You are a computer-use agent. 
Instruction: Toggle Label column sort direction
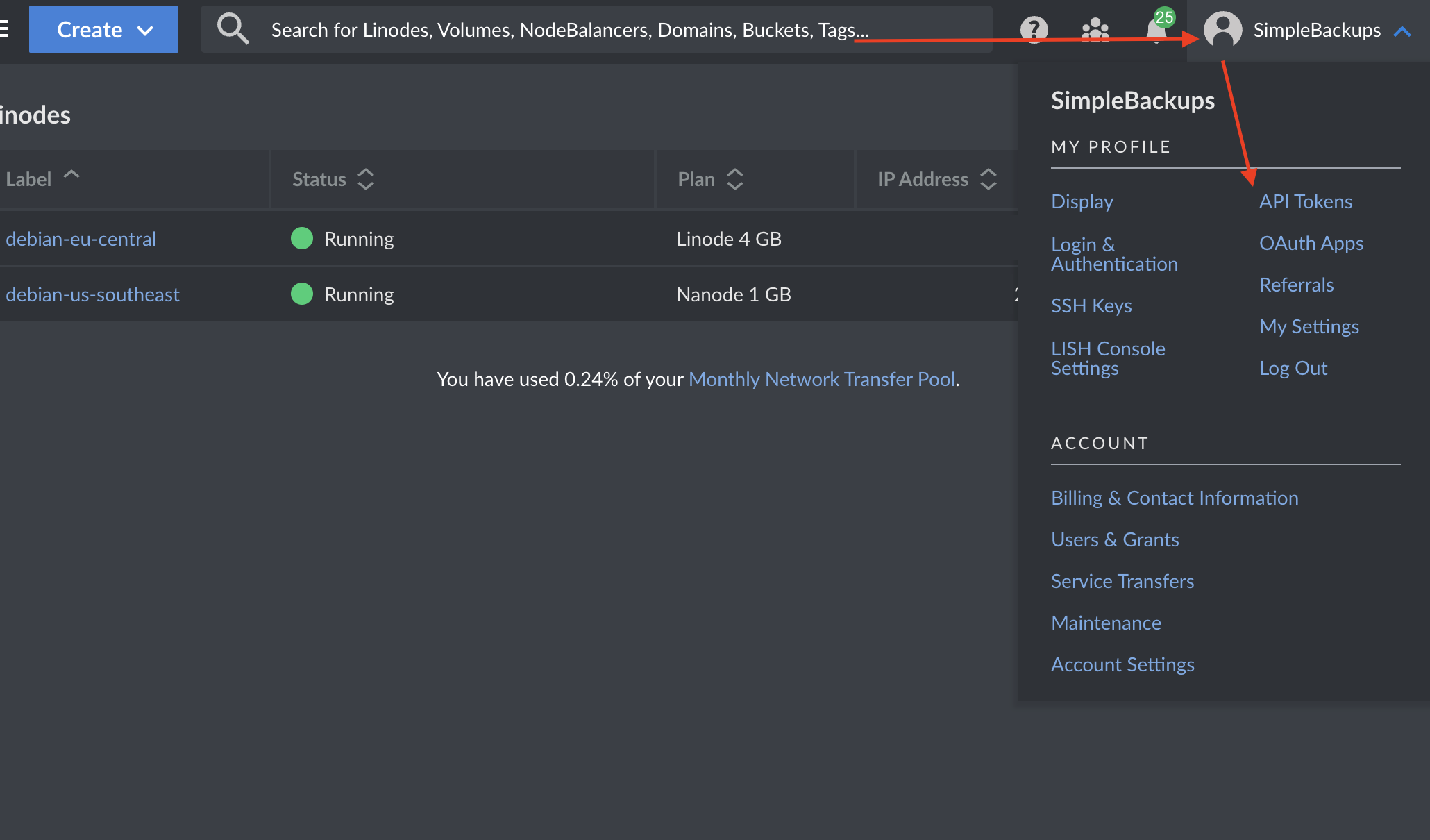click(71, 176)
